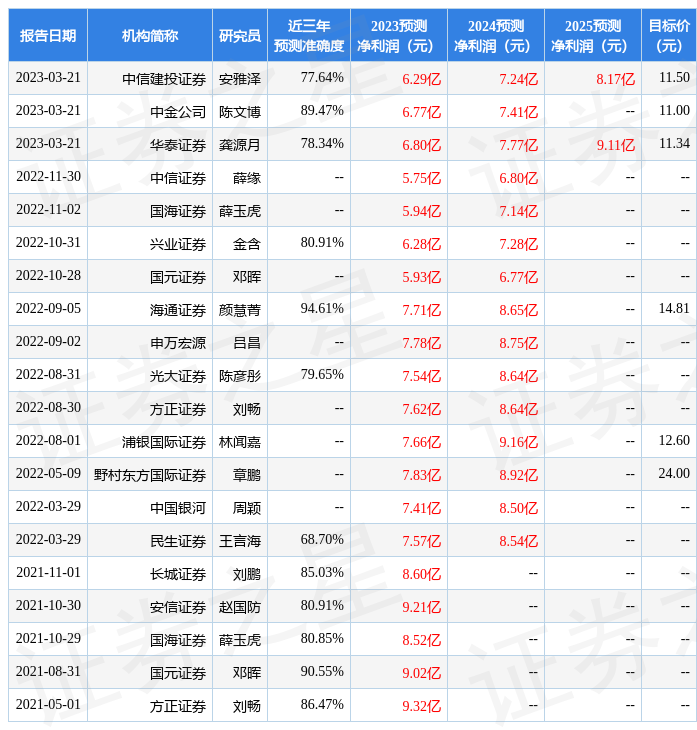This screenshot has height=730, width=697.
Task: Select researcher 金含
Action: point(247,244)
